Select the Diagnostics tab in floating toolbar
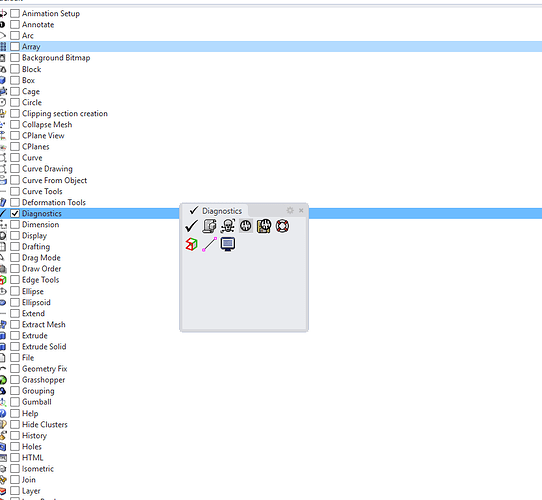 coord(216,211)
